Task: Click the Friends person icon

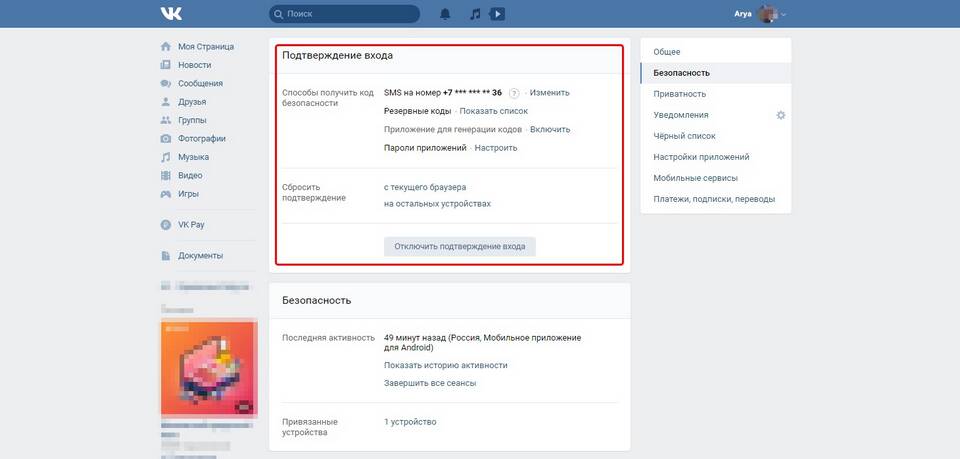Action: click(x=165, y=102)
